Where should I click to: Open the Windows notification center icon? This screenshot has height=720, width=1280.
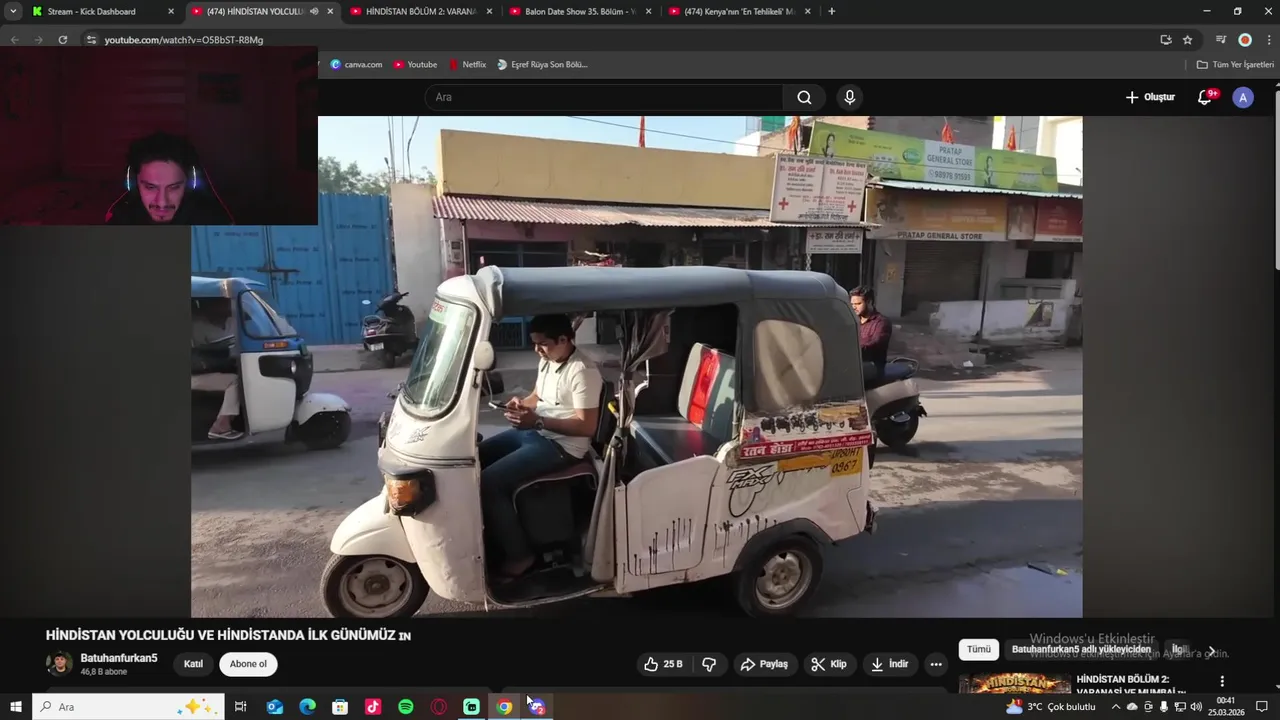point(1262,707)
